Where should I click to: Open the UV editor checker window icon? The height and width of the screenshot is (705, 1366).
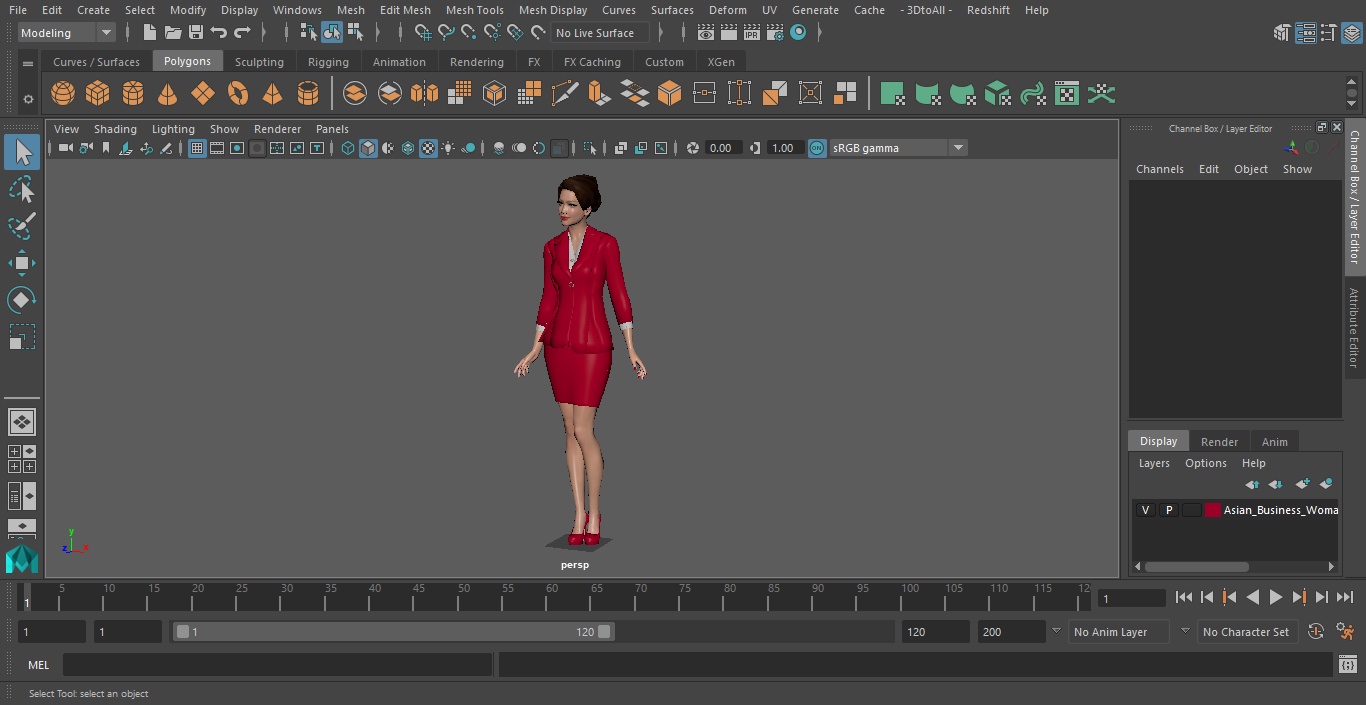click(1067, 94)
